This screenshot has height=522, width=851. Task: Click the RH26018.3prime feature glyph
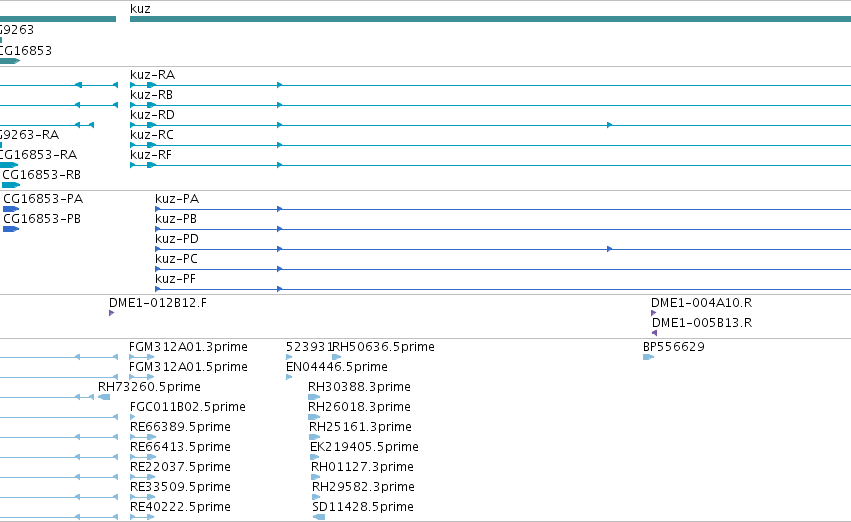tap(314, 417)
